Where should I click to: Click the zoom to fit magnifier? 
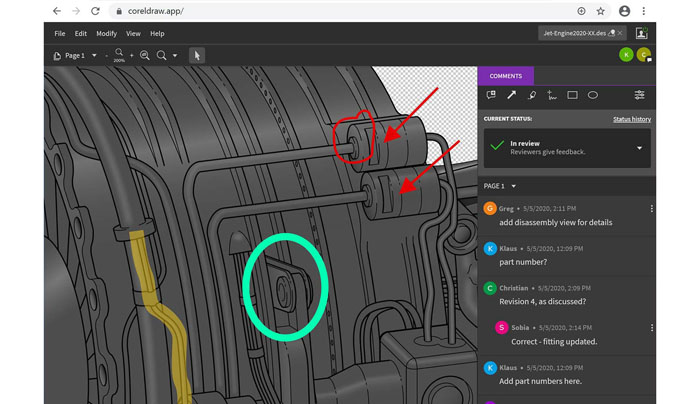(145, 55)
